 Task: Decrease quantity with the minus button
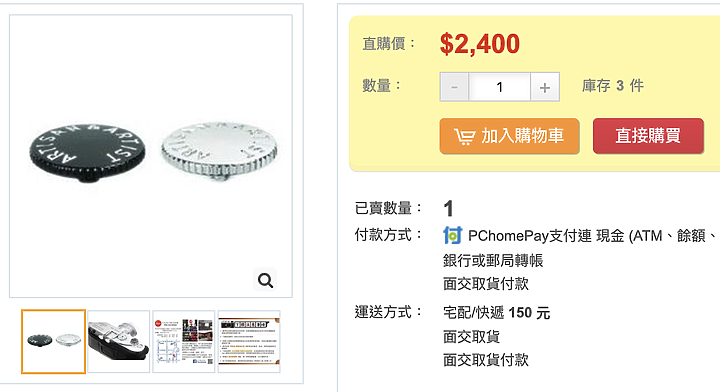tap(454, 87)
